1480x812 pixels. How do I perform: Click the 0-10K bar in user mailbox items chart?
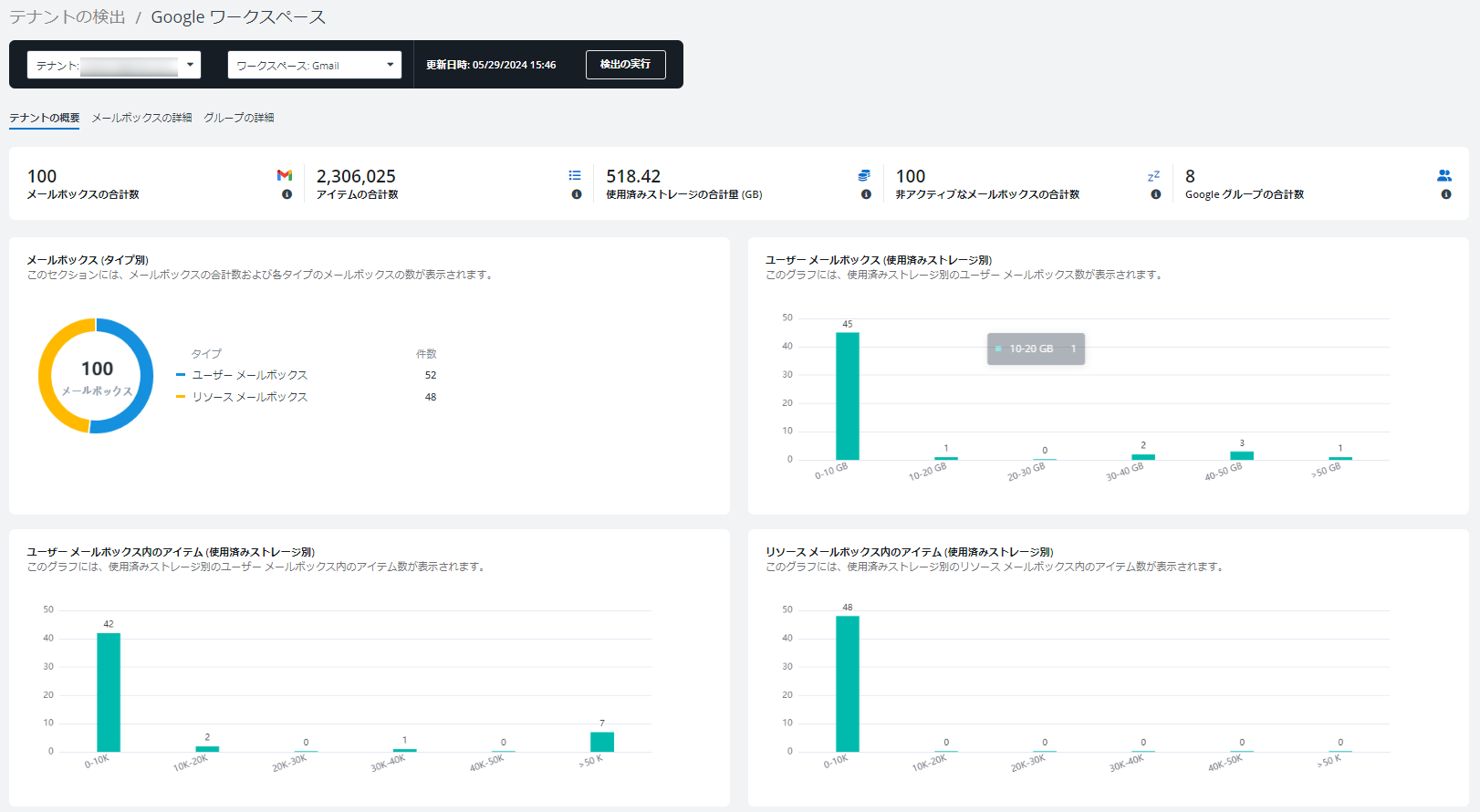(x=109, y=692)
